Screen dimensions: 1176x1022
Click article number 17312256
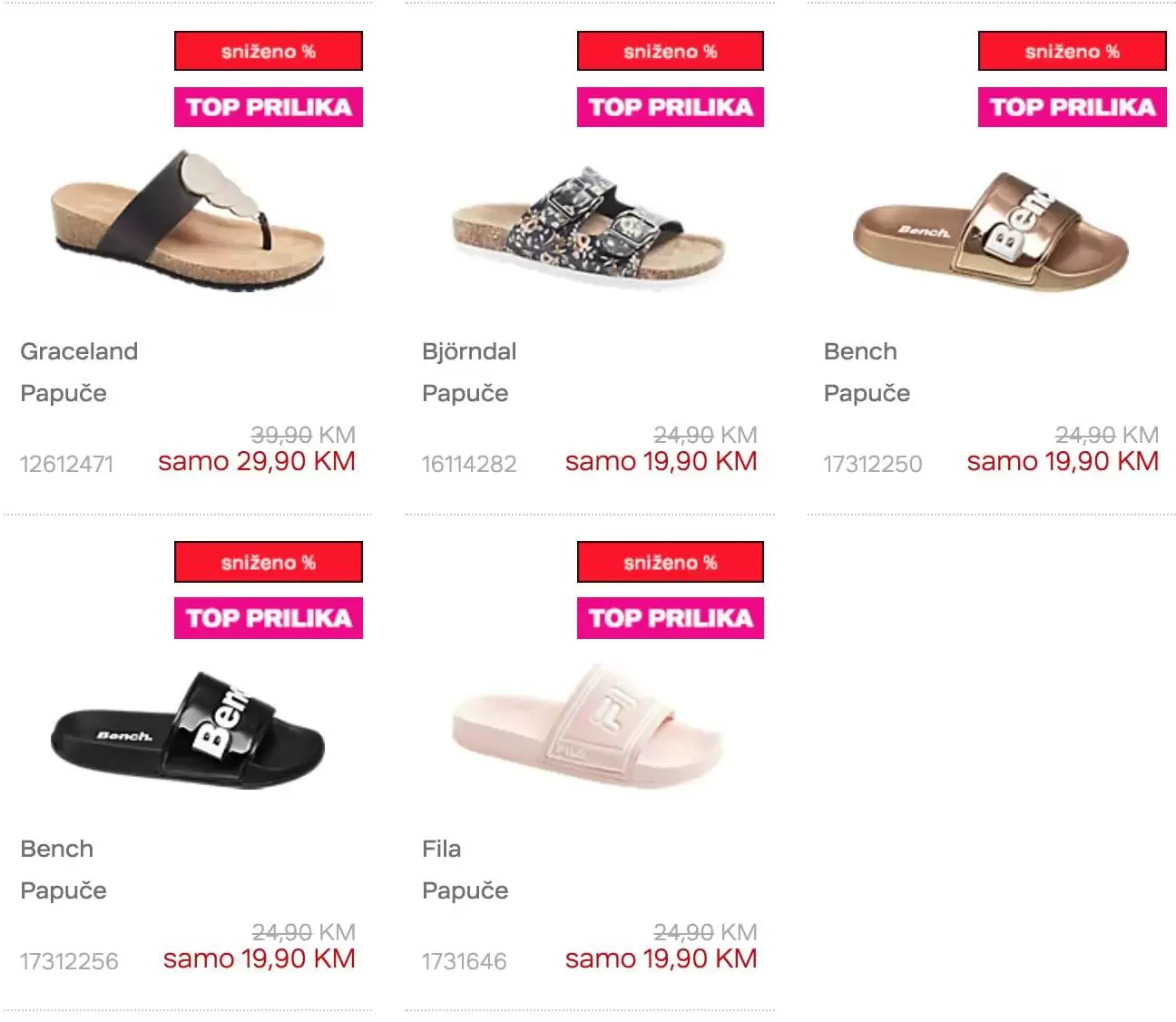point(69,961)
